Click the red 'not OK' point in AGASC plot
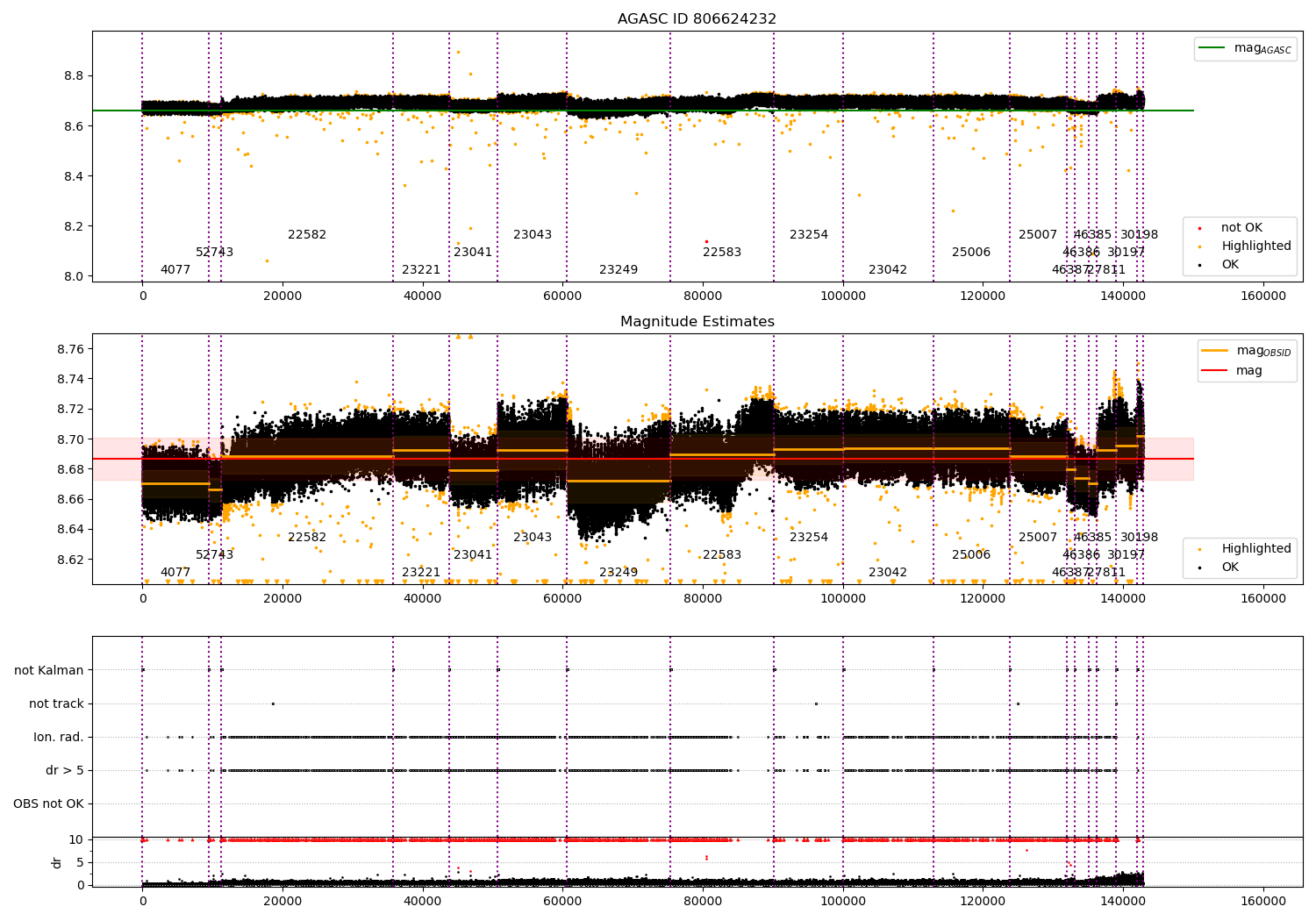The width and height of the screenshot is (1316, 921). [706, 241]
